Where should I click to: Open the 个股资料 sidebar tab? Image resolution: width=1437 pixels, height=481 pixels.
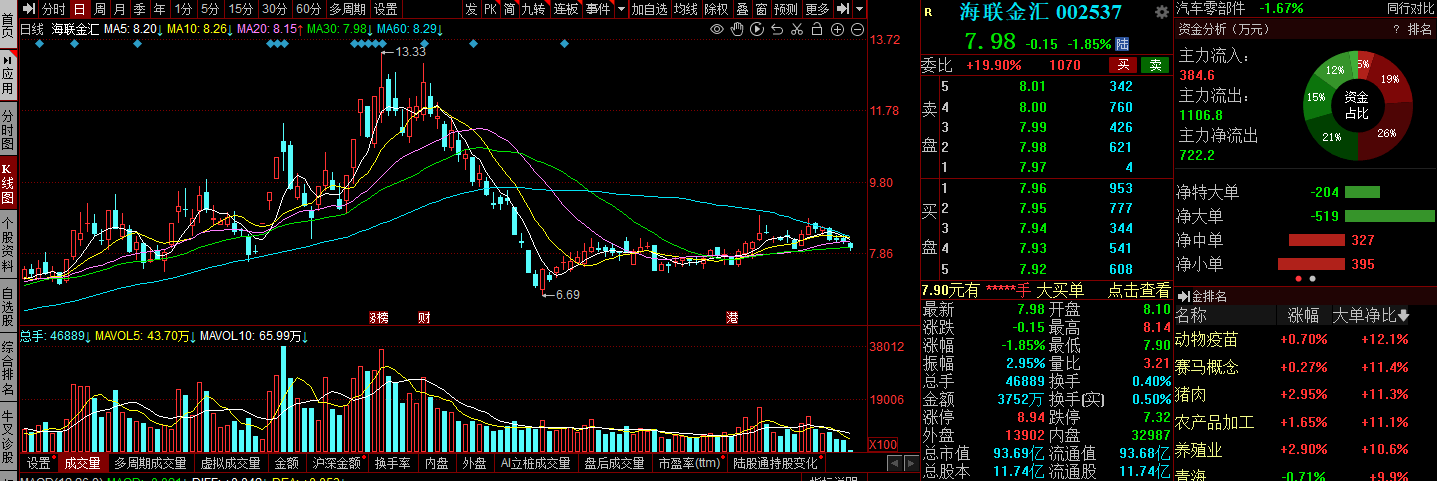tap(8, 245)
